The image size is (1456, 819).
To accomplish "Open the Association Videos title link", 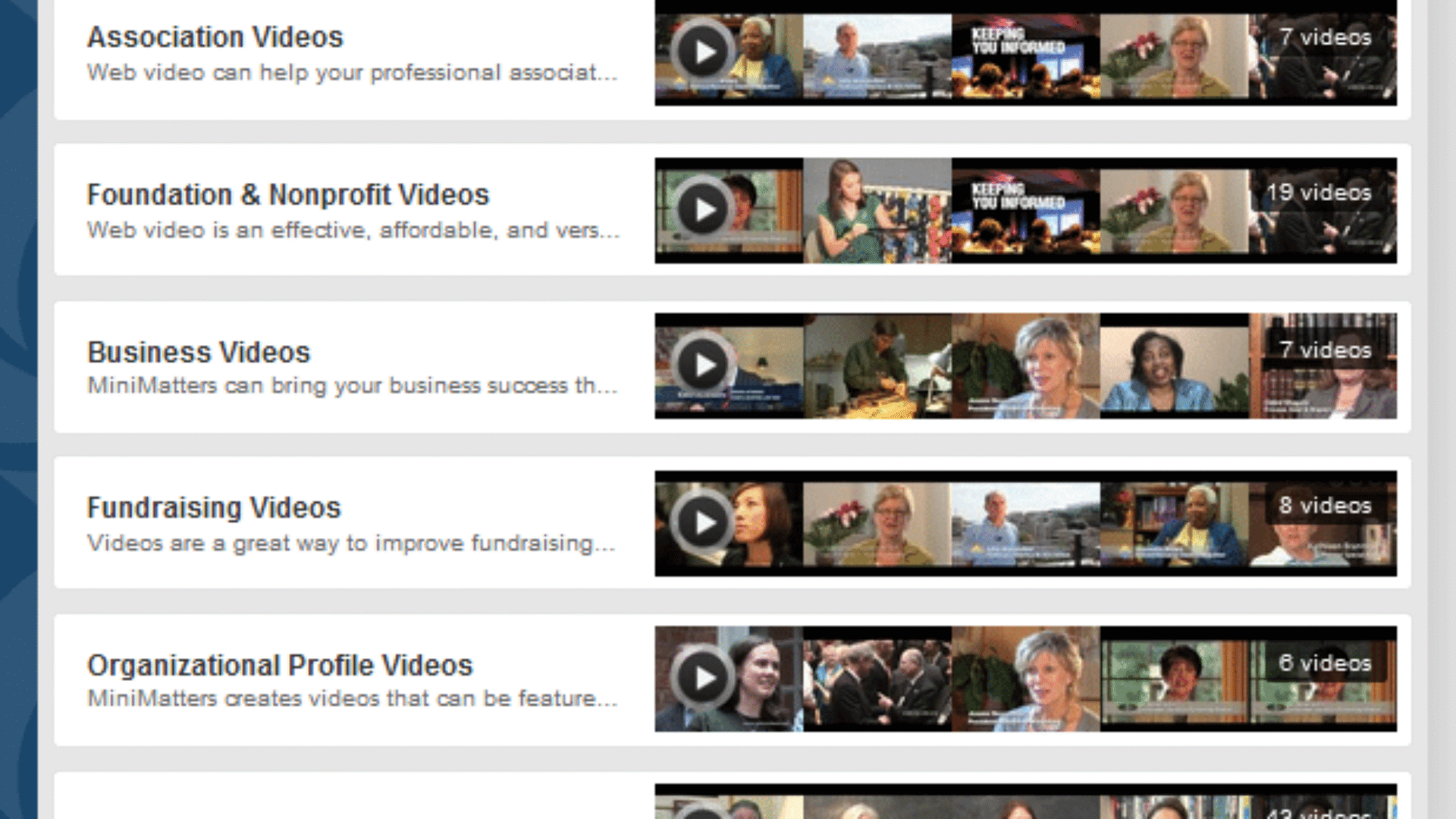I will (x=215, y=36).
